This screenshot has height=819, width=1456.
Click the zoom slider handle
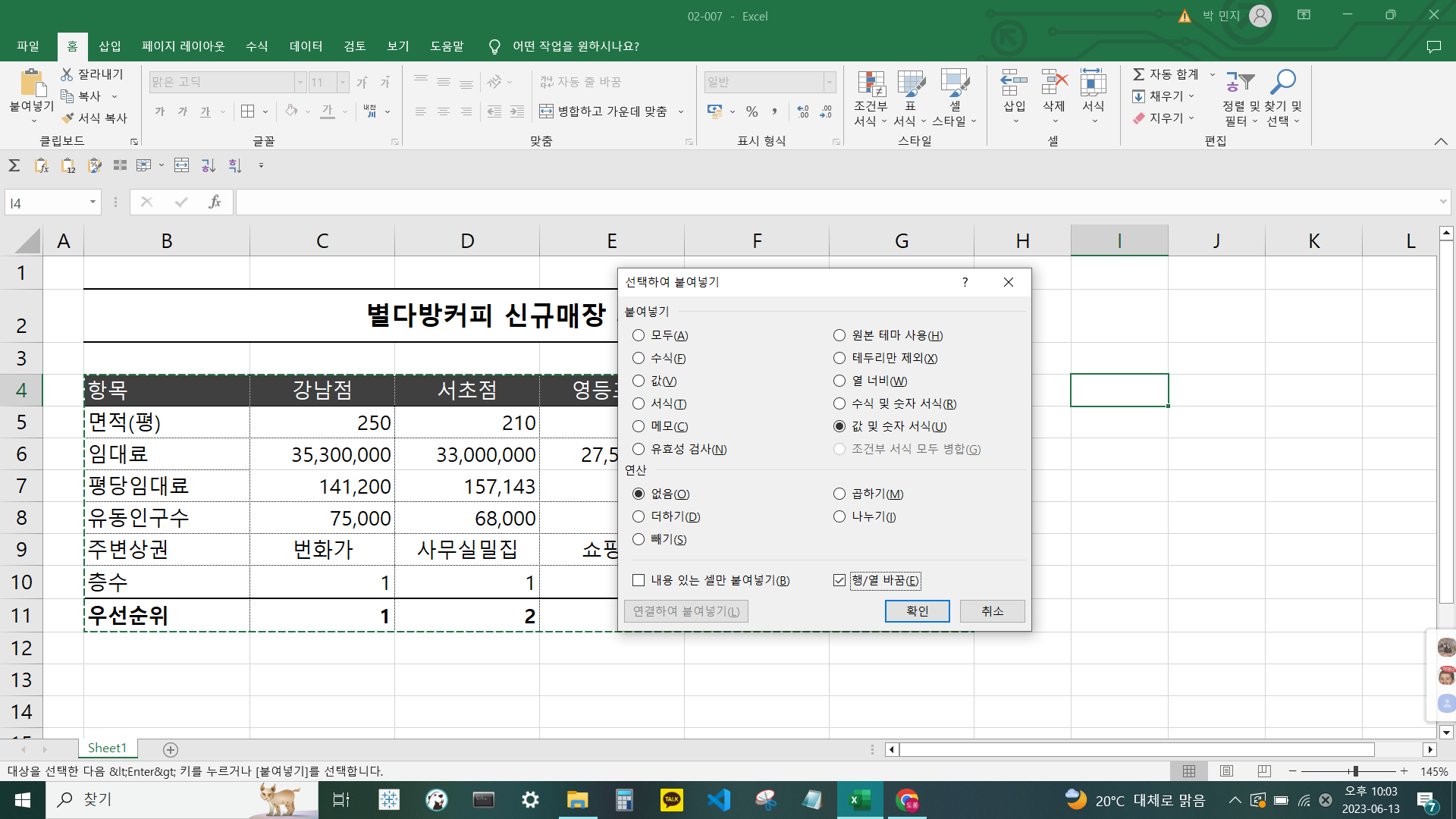coord(1355,771)
